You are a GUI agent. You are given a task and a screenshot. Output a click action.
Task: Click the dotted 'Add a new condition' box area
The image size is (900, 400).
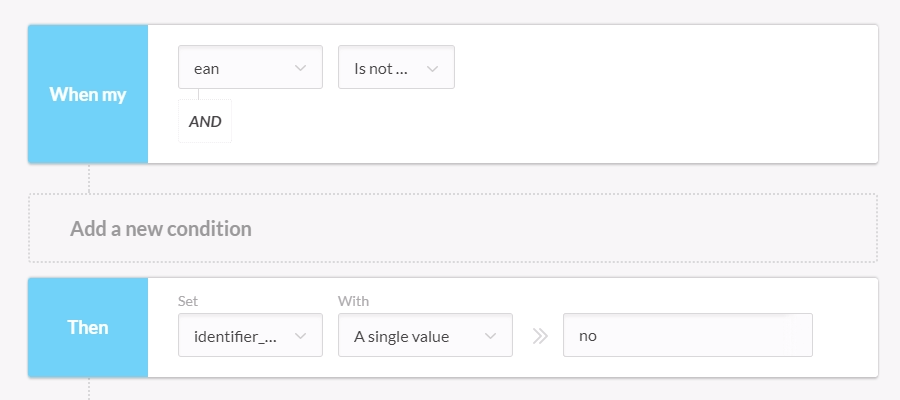pyautogui.click(x=453, y=228)
